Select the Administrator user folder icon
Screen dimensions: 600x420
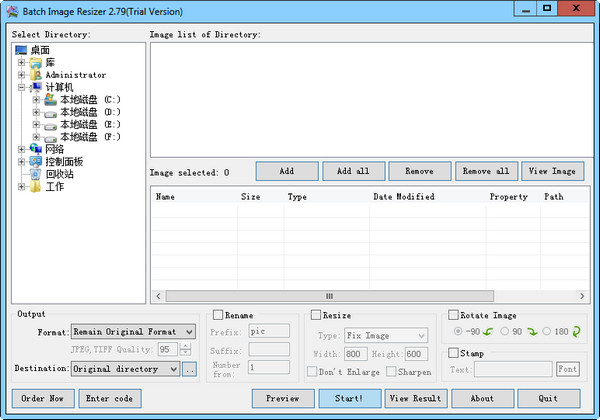click(36, 74)
